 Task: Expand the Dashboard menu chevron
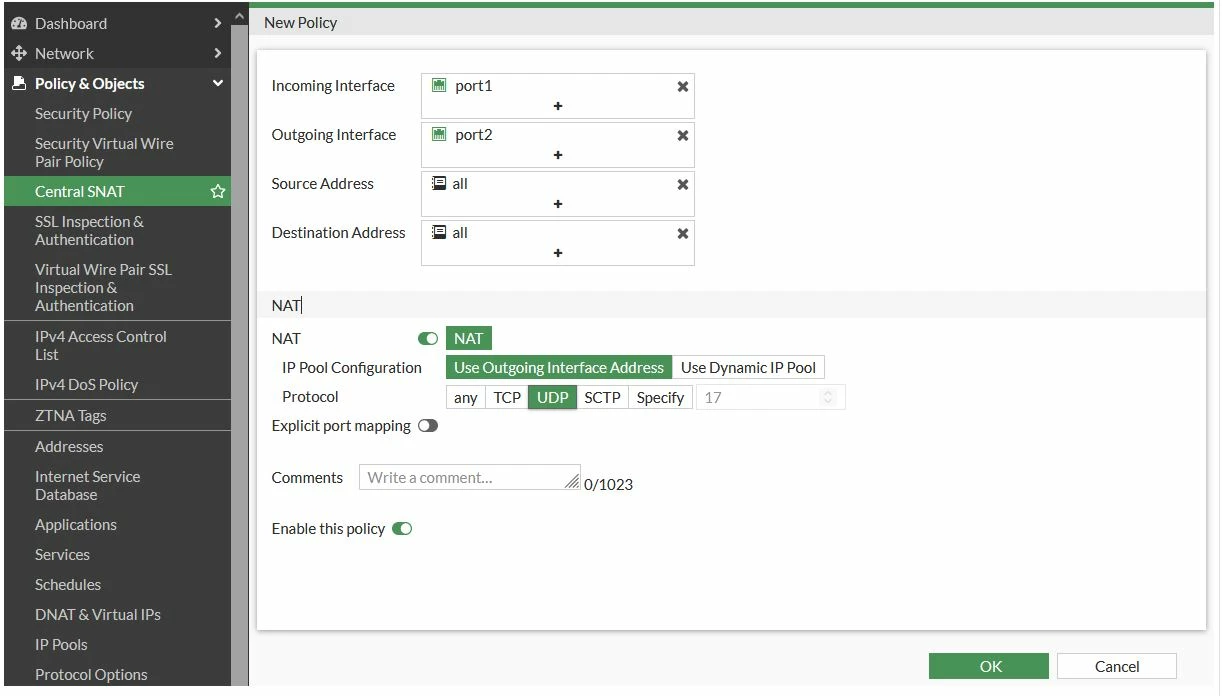tap(218, 23)
